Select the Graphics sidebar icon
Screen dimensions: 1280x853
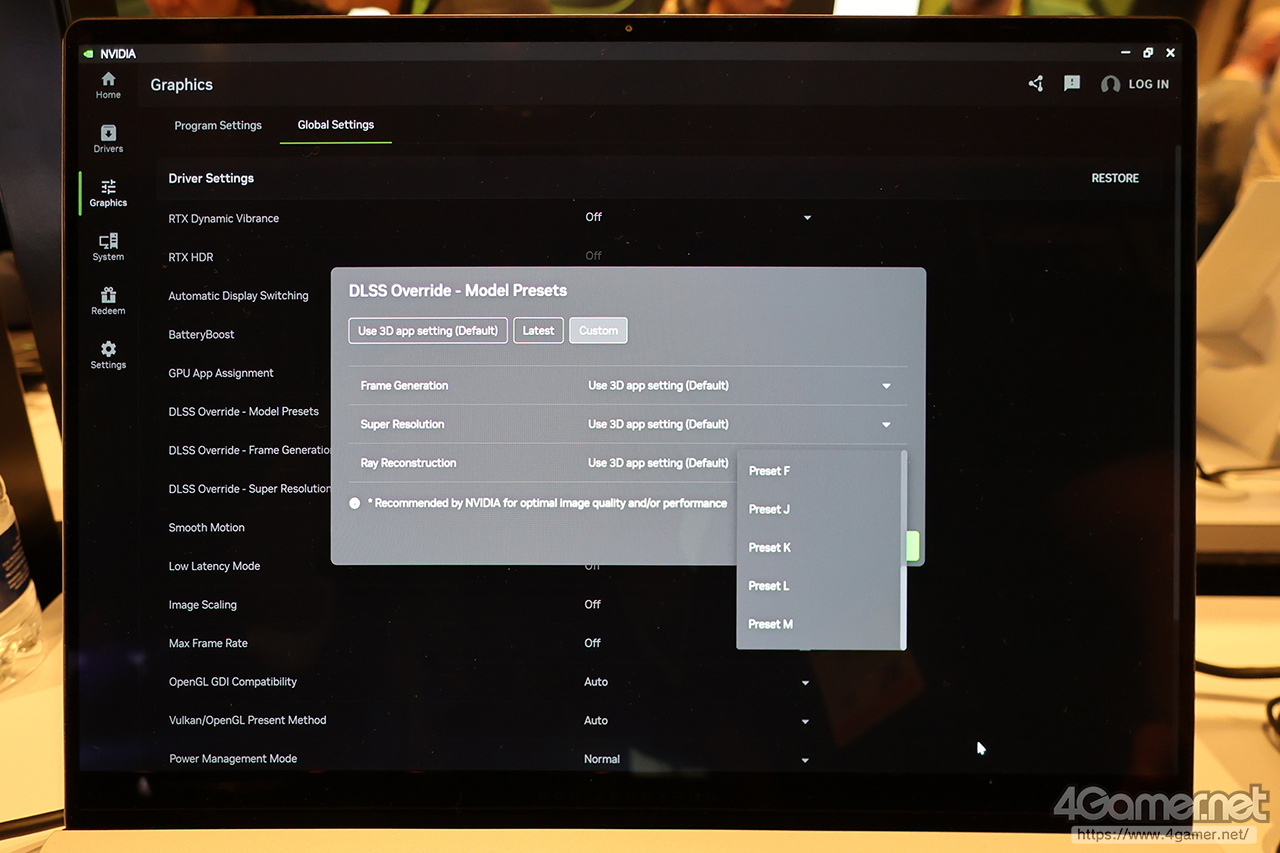(x=108, y=188)
